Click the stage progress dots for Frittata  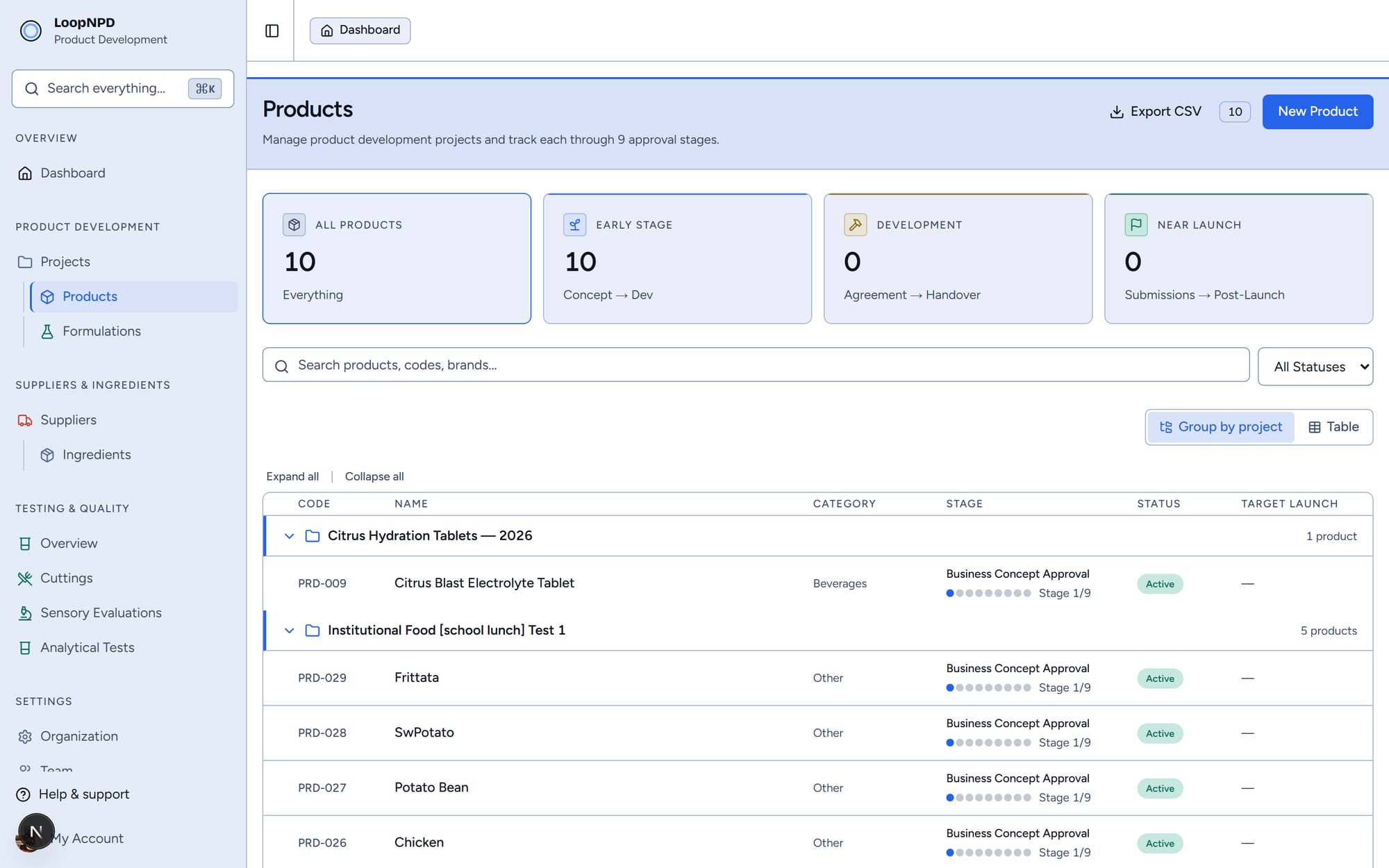[988, 687]
